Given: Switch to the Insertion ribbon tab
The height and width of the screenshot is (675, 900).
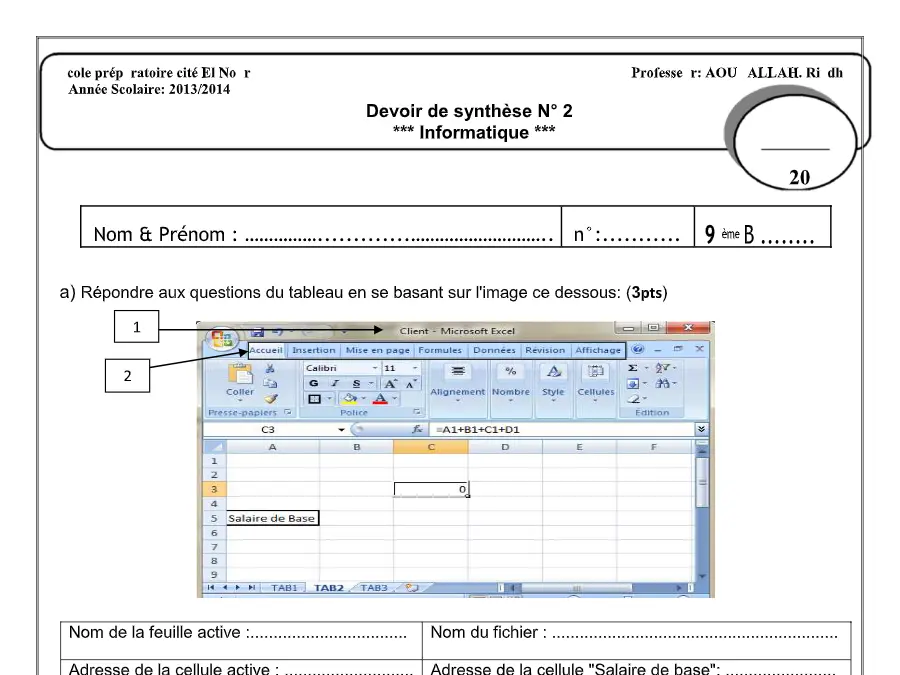Looking at the screenshot, I should 313,350.
